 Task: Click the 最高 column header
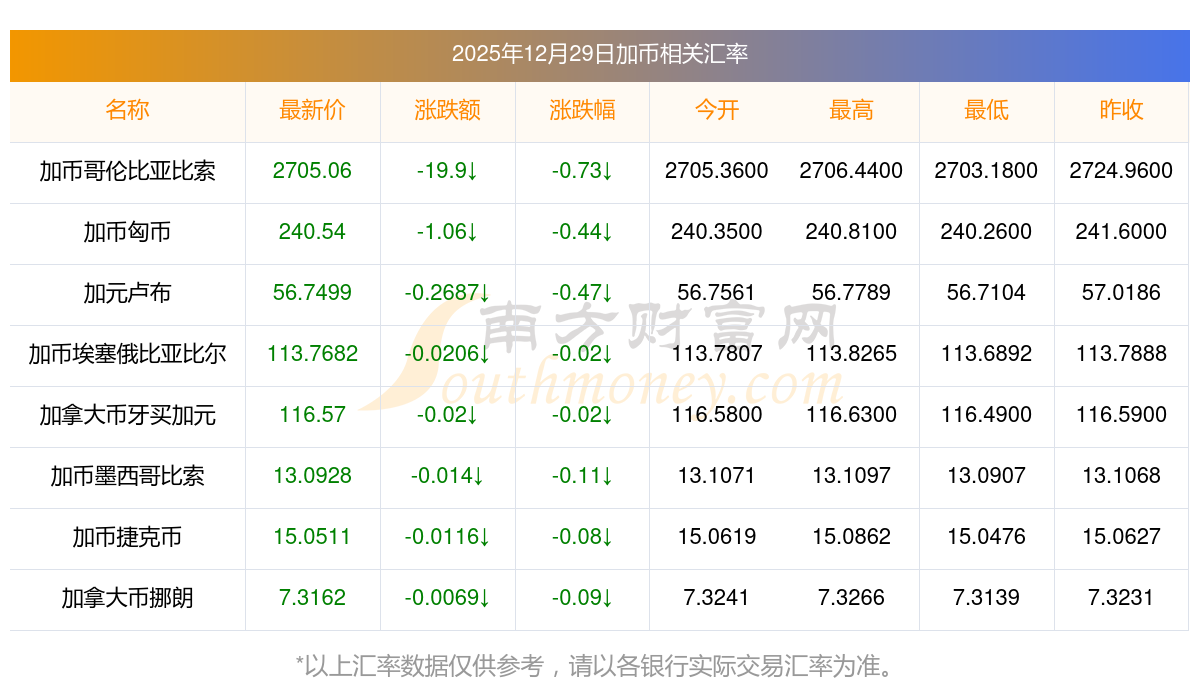851,110
